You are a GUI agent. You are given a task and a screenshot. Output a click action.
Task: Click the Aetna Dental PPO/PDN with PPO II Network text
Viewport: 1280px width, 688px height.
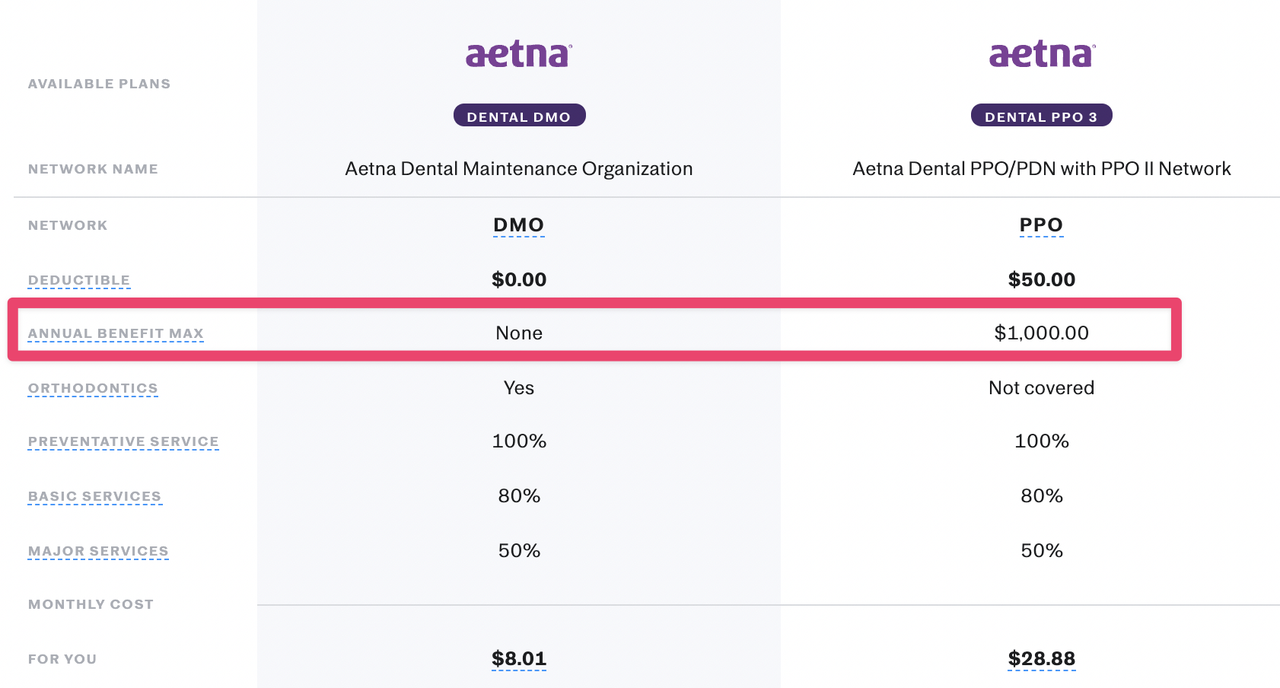pyautogui.click(x=1041, y=169)
